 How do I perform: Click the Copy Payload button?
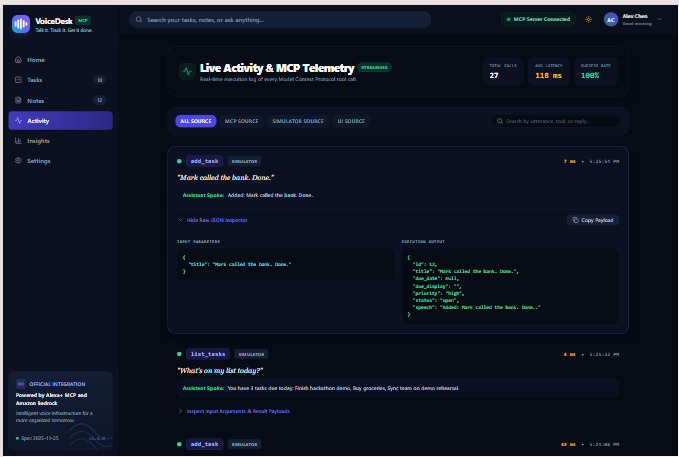coord(593,220)
